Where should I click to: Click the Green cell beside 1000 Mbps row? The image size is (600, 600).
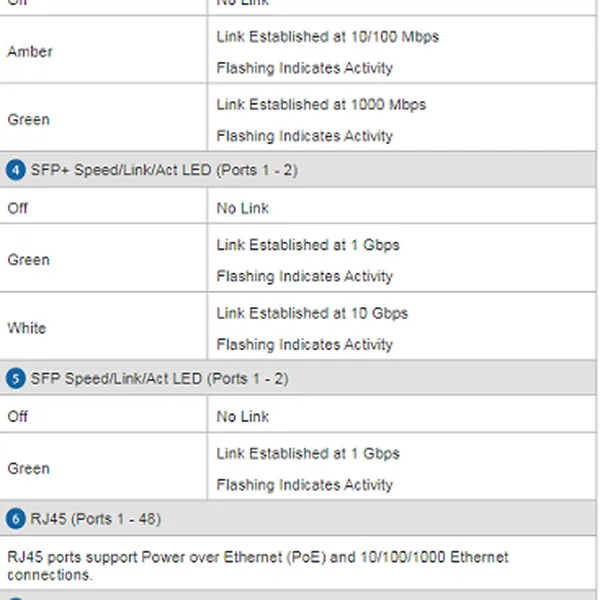(28, 120)
